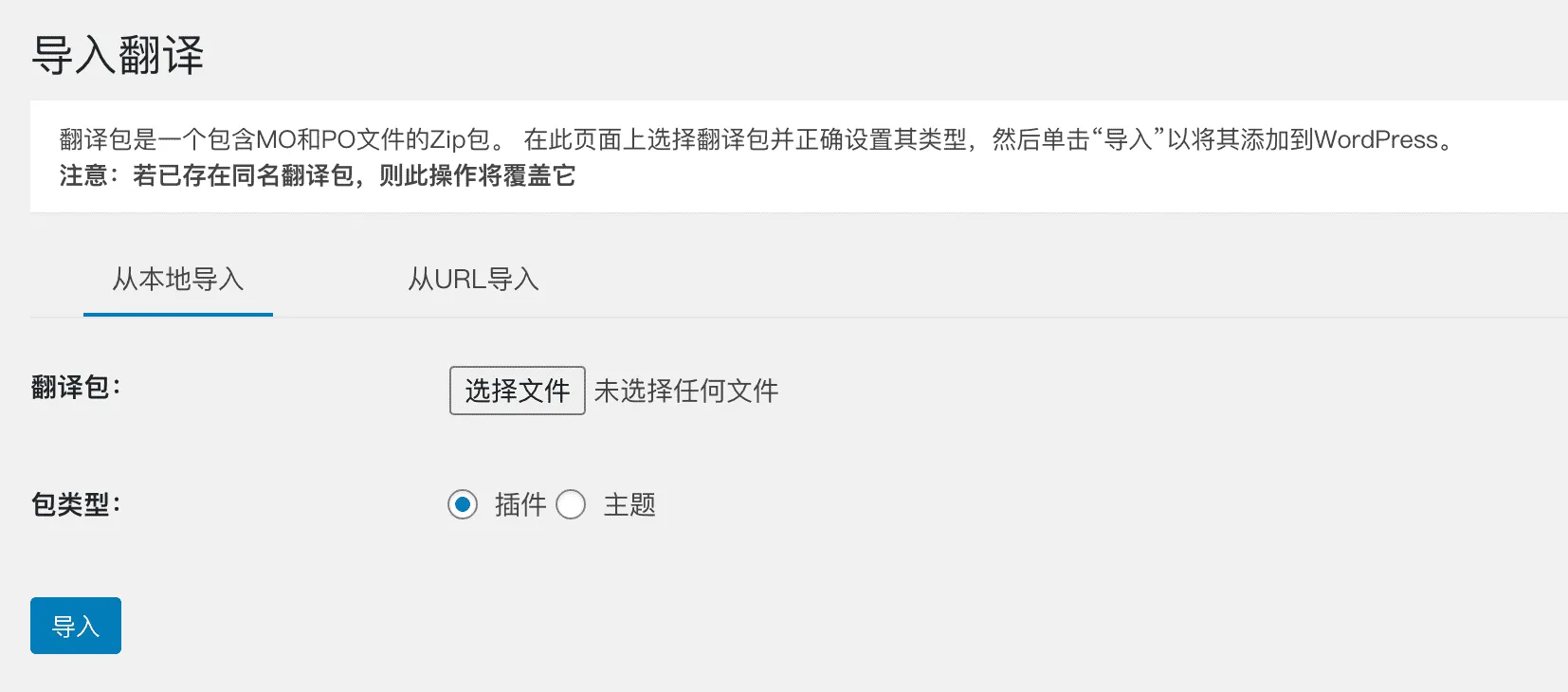Viewport: 1568px width, 692px height.
Task: Click the 主题 option label text
Action: [629, 504]
